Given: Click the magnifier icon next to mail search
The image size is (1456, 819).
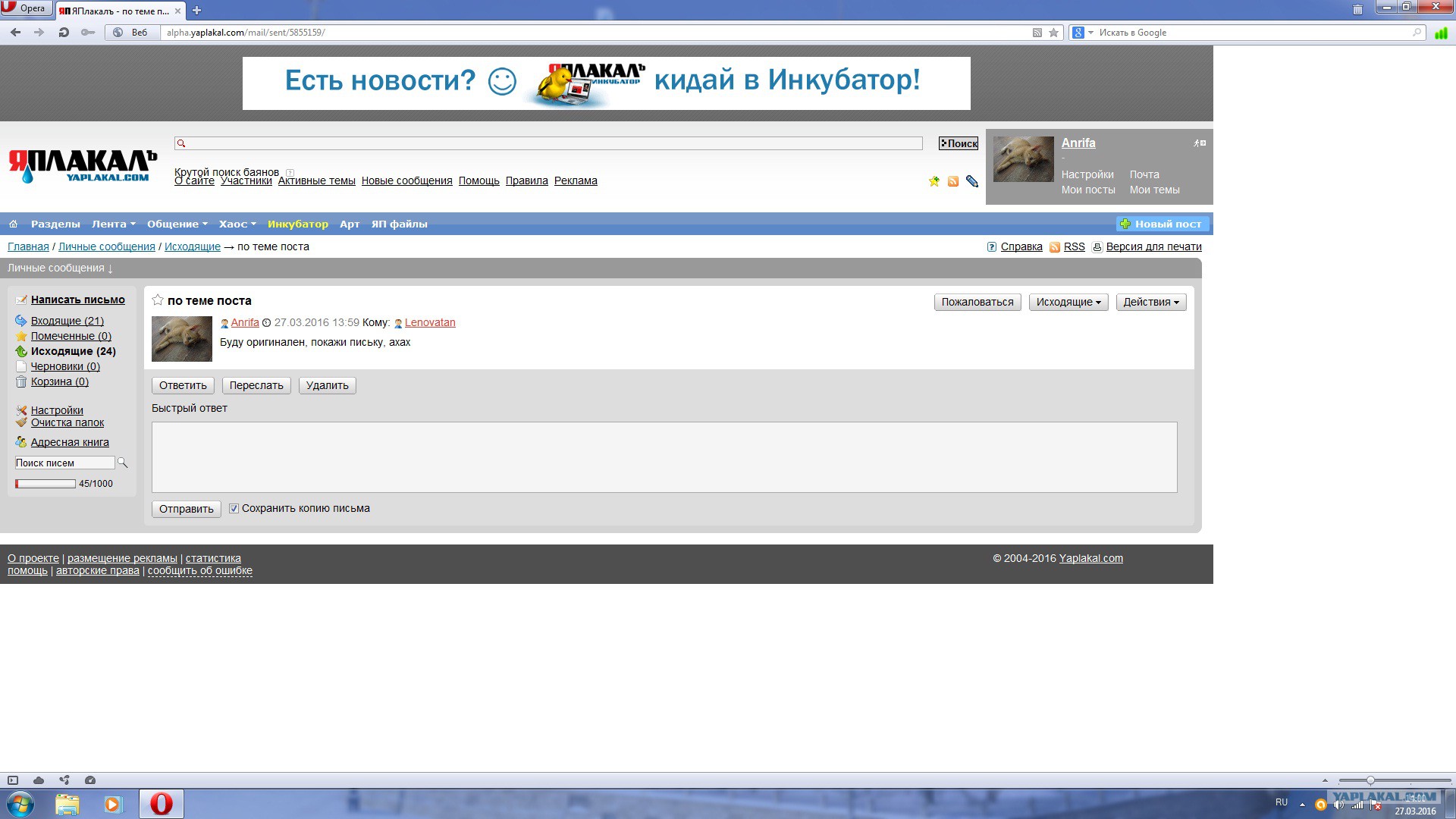Looking at the screenshot, I should pyautogui.click(x=122, y=463).
